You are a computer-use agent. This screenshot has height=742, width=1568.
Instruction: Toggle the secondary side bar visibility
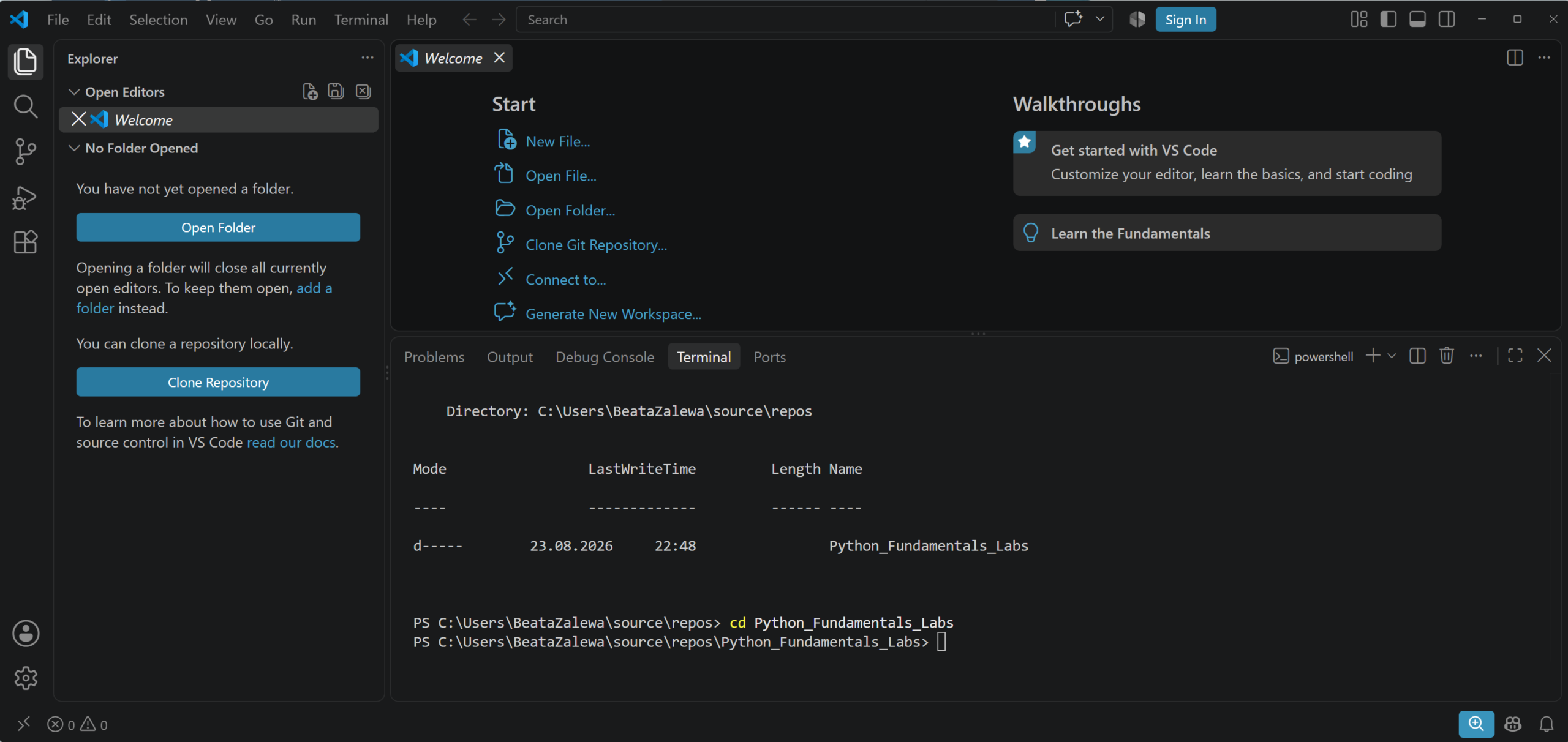click(x=1447, y=20)
